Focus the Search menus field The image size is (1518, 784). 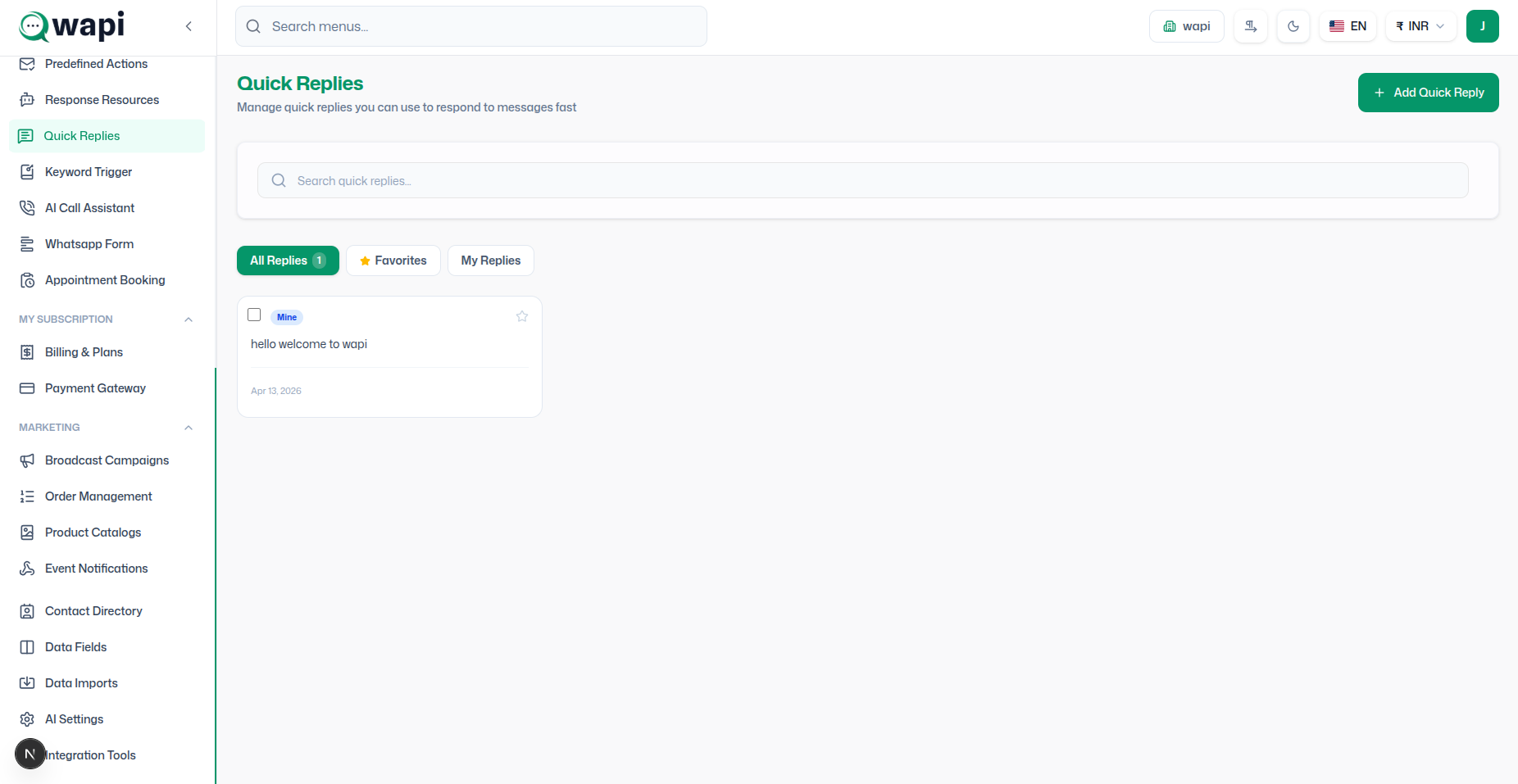point(471,26)
